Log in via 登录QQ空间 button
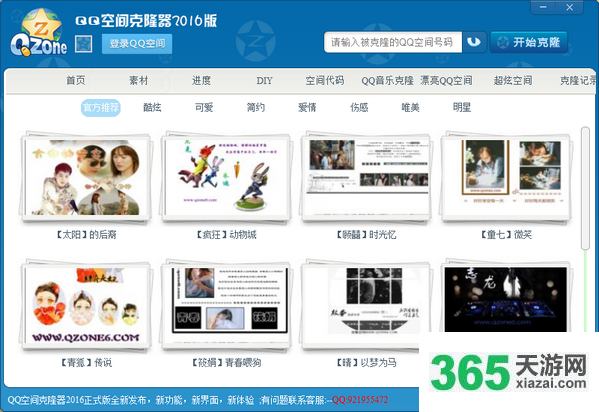599x412 pixels. (137, 44)
